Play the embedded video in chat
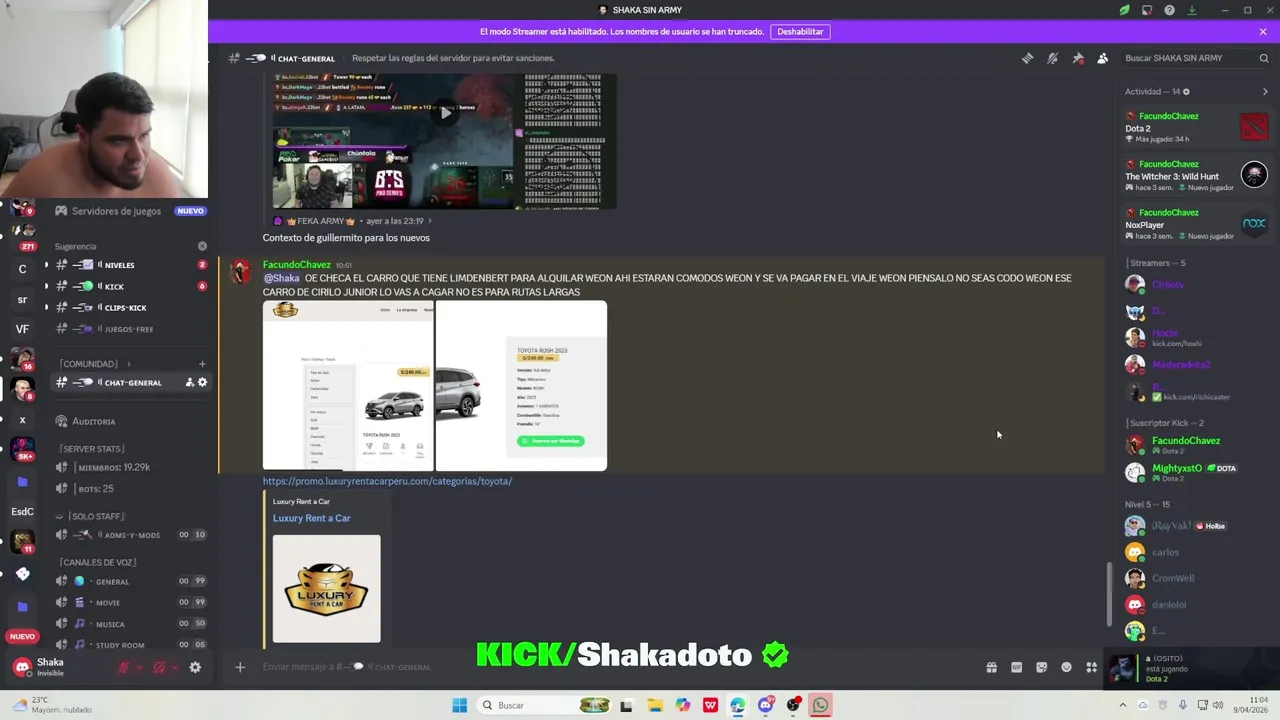 tap(445, 112)
